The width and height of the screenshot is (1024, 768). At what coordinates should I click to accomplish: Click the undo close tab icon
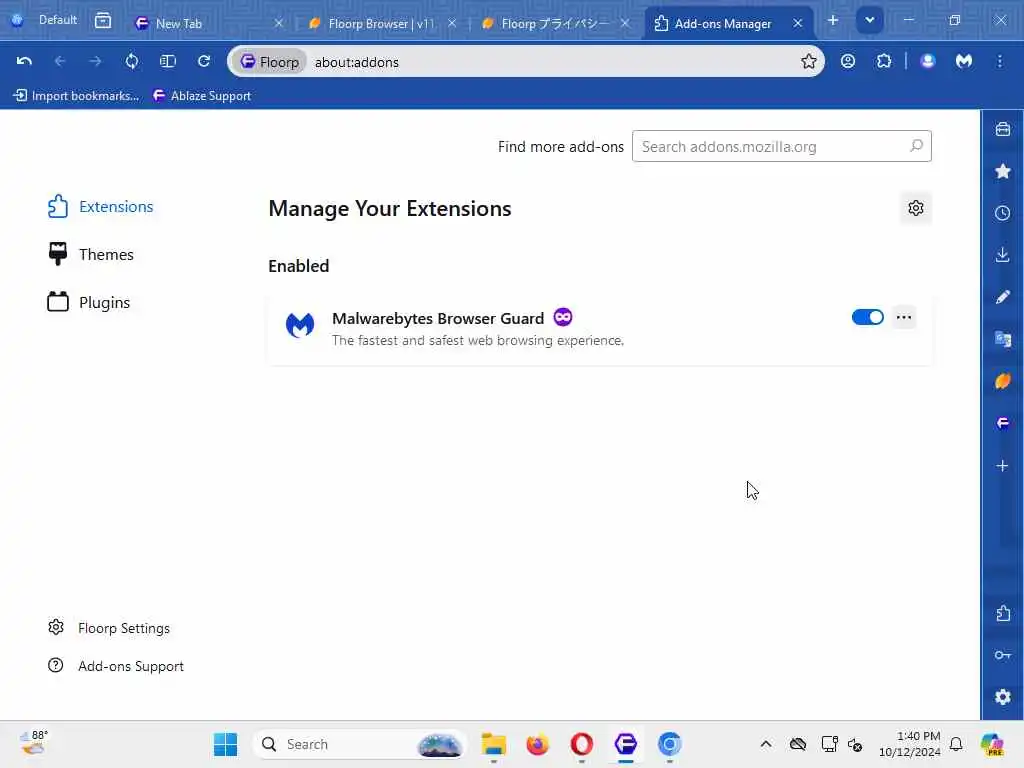[x=24, y=61]
